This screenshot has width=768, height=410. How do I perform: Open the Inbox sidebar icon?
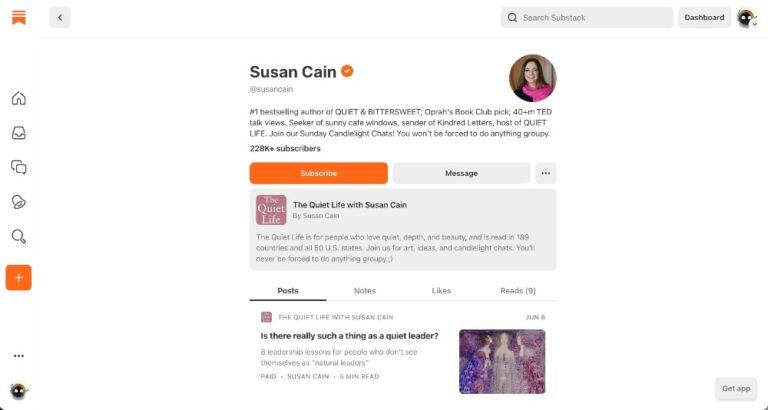tap(19, 133)
